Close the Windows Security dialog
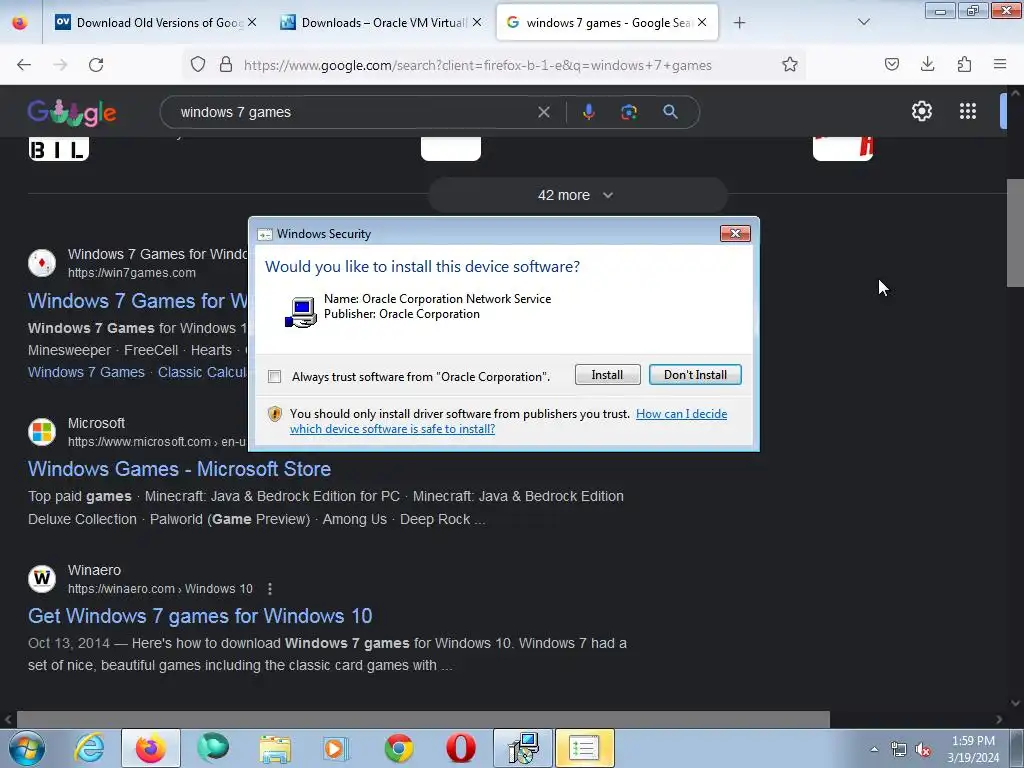 click(x=735, y=233)
